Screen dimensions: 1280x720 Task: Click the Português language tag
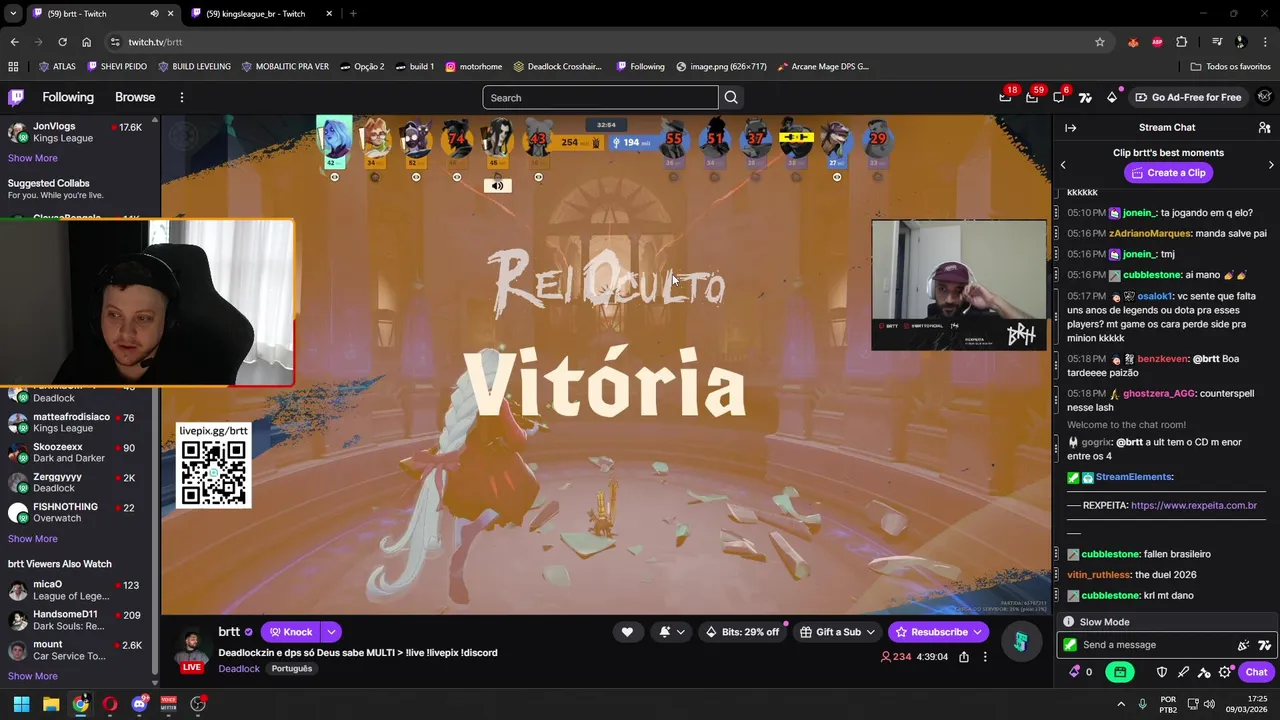(292, 669)
